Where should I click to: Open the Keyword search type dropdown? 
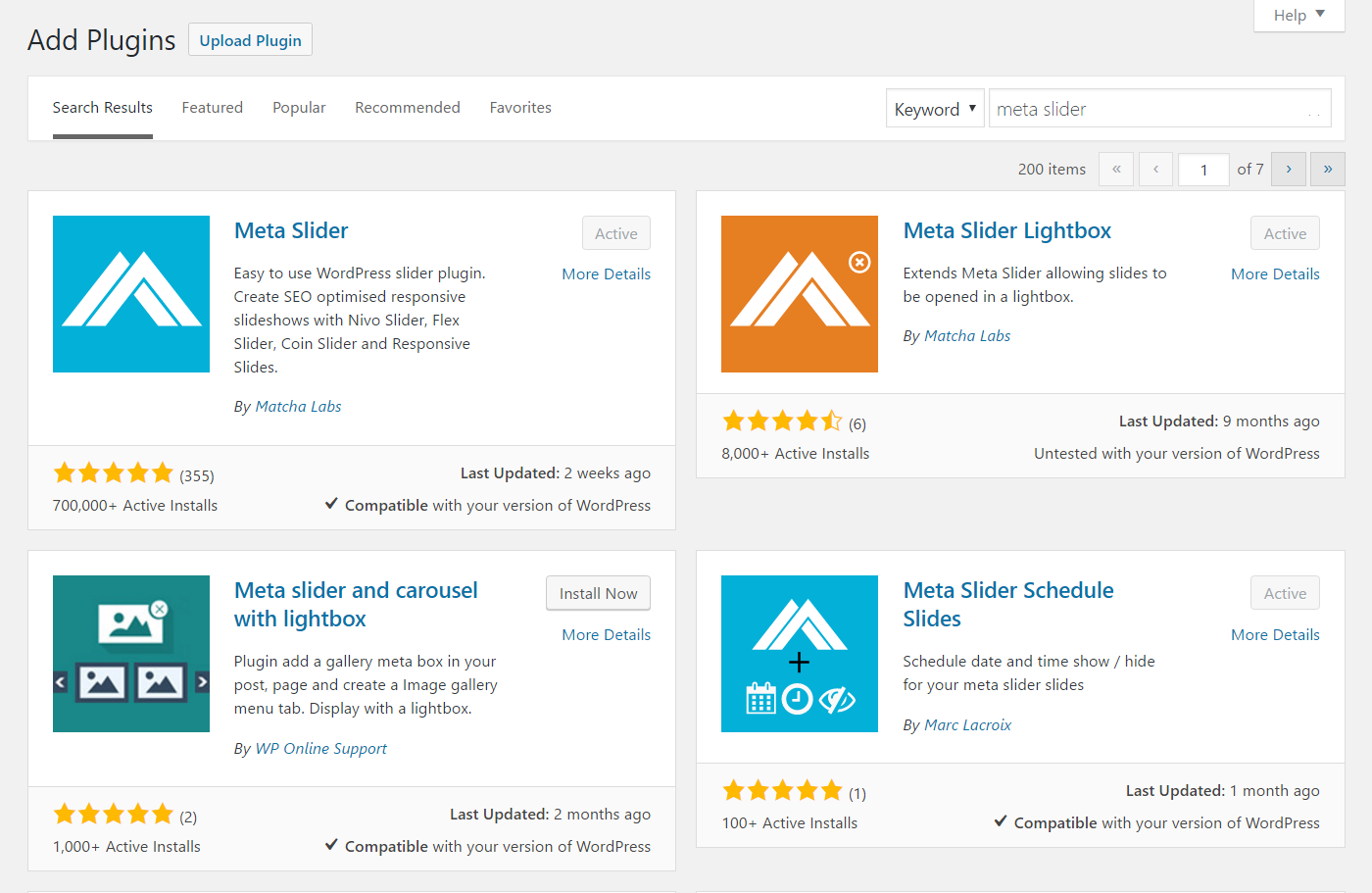click(x=935, y=109)
